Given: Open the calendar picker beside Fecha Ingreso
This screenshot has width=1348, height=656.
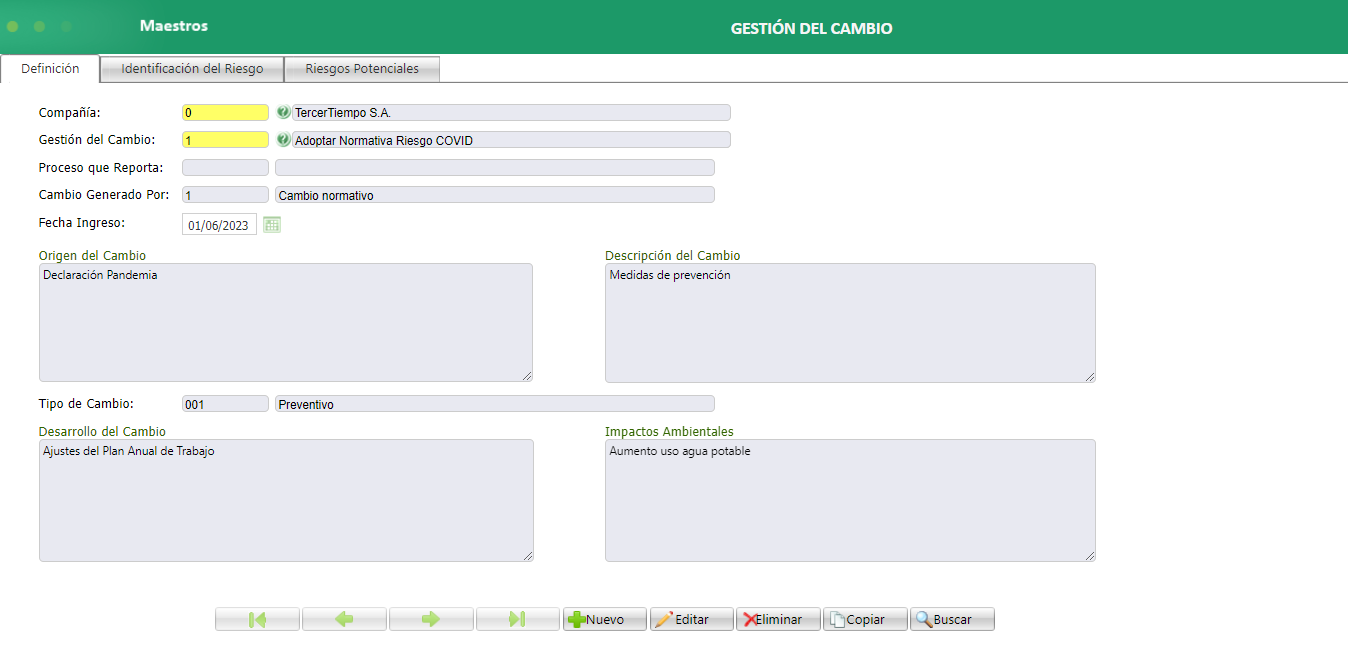Looking at the screenshot, I should (x=272, y=225).
